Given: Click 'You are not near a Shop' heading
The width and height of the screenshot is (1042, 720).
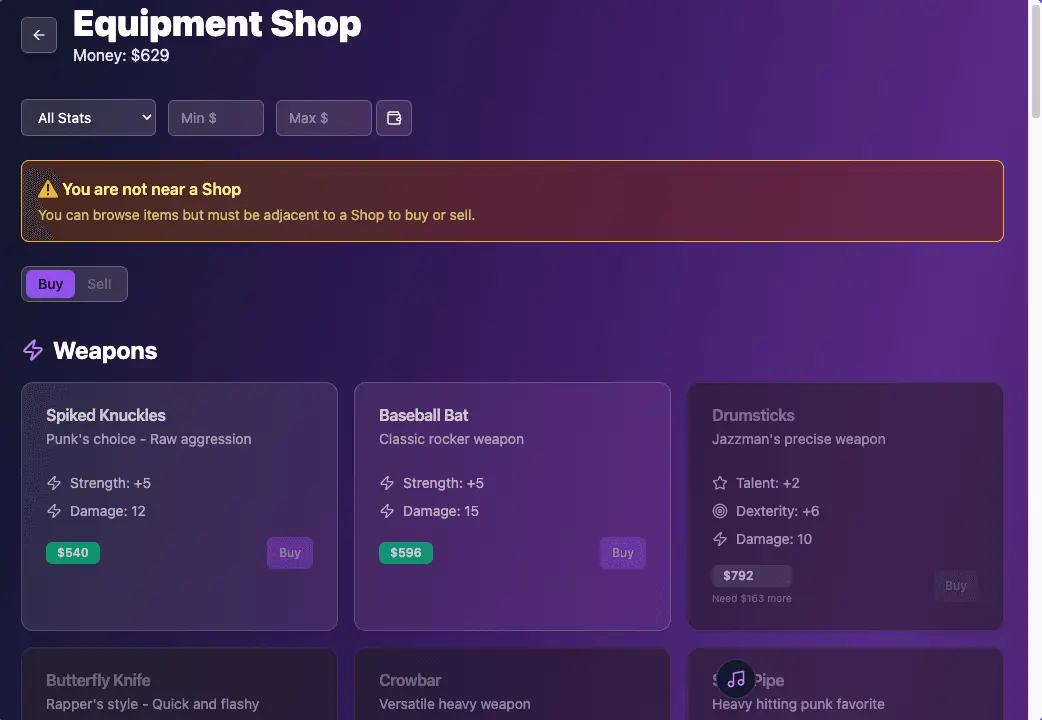Looking at the screenshot, I should point(152,189).
